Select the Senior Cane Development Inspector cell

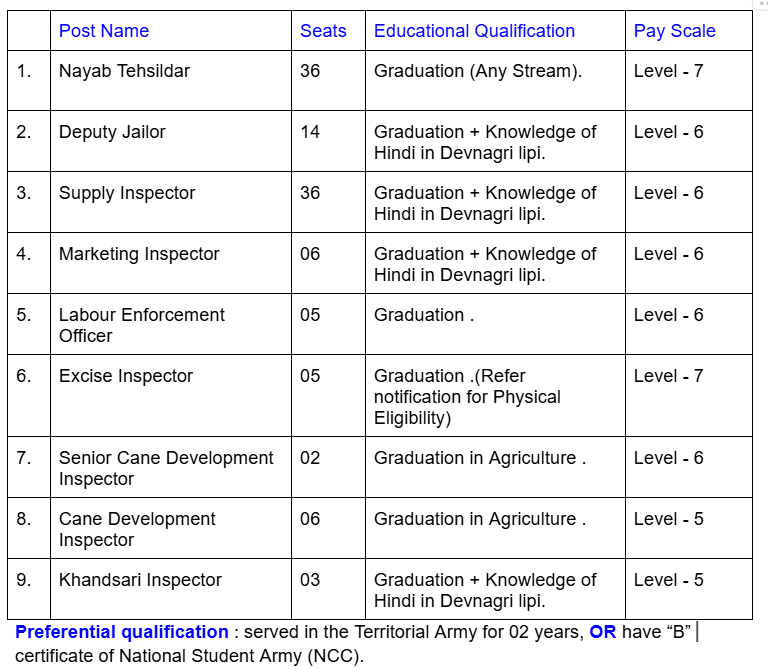[x=165, y=468]
